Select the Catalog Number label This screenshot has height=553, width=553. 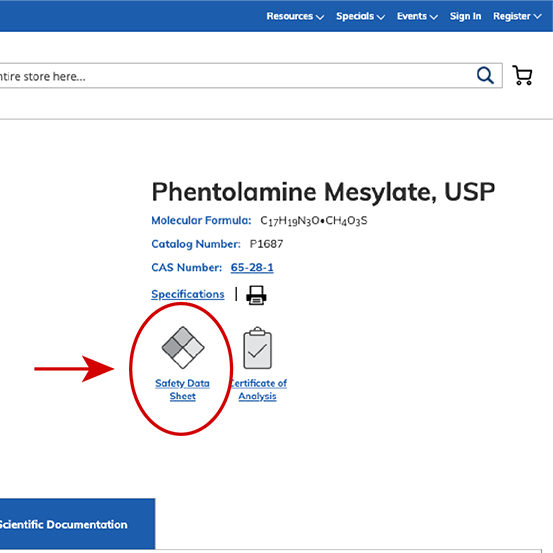point(196,244)
